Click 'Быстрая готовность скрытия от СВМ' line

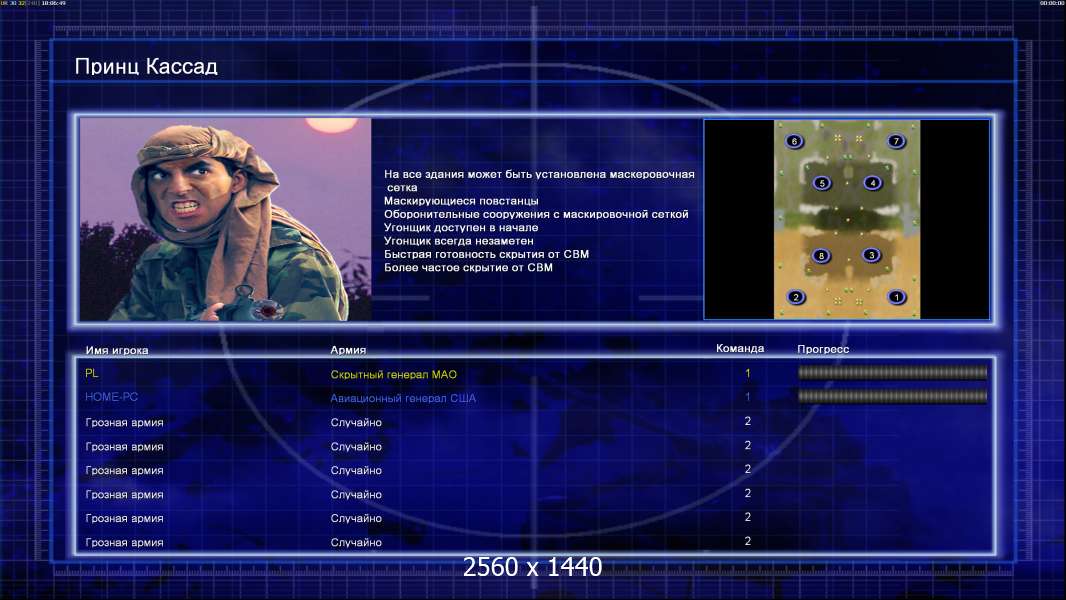pos(486,254)
